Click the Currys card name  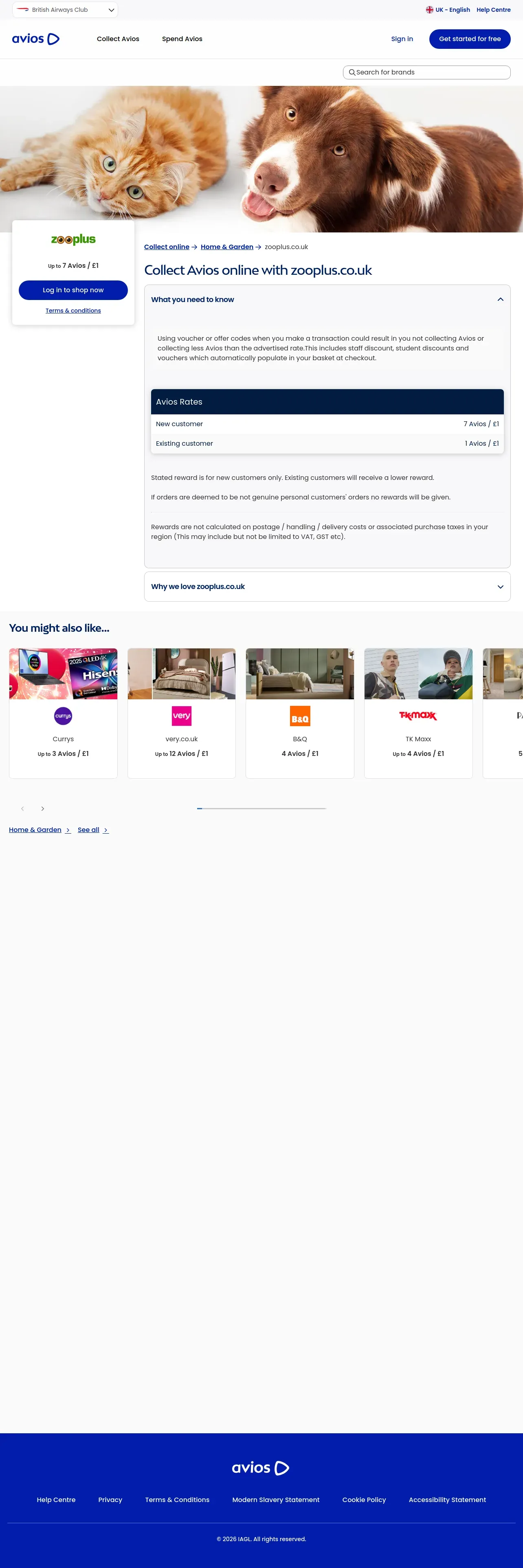63,740
